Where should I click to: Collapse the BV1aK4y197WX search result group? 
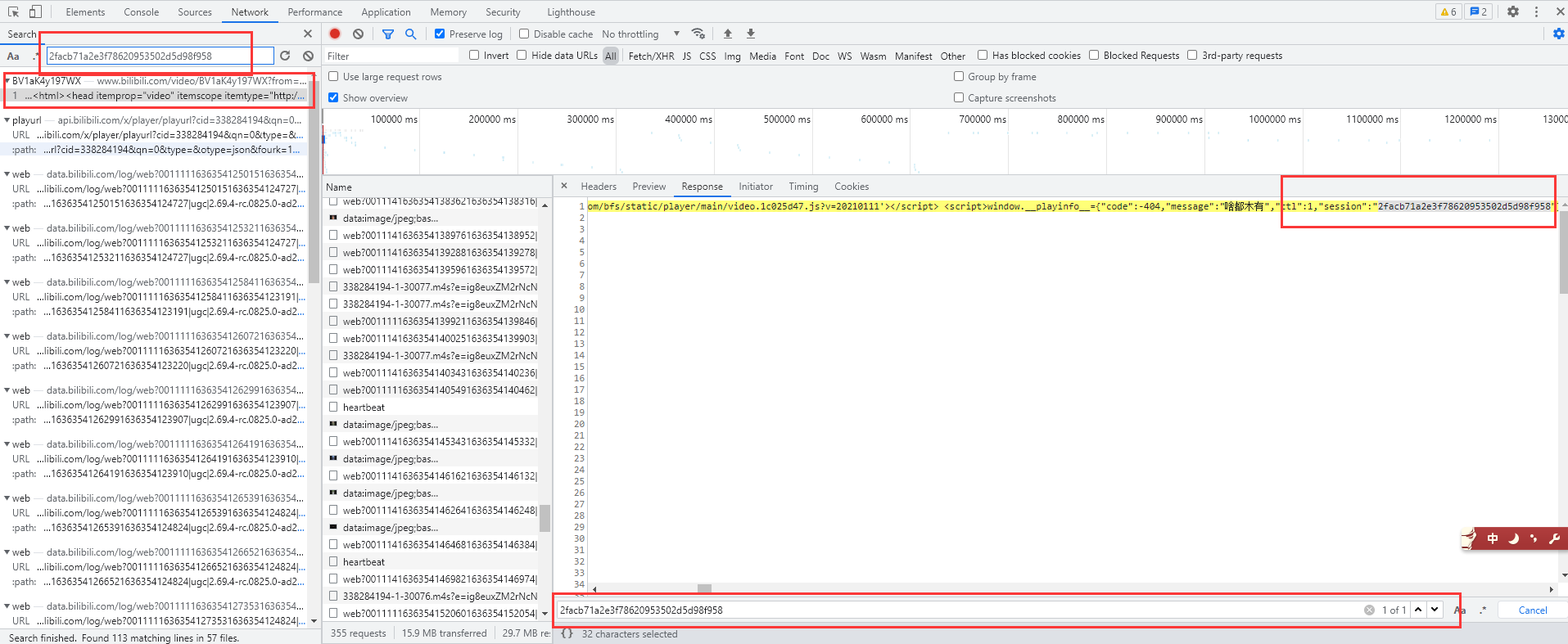7,81
